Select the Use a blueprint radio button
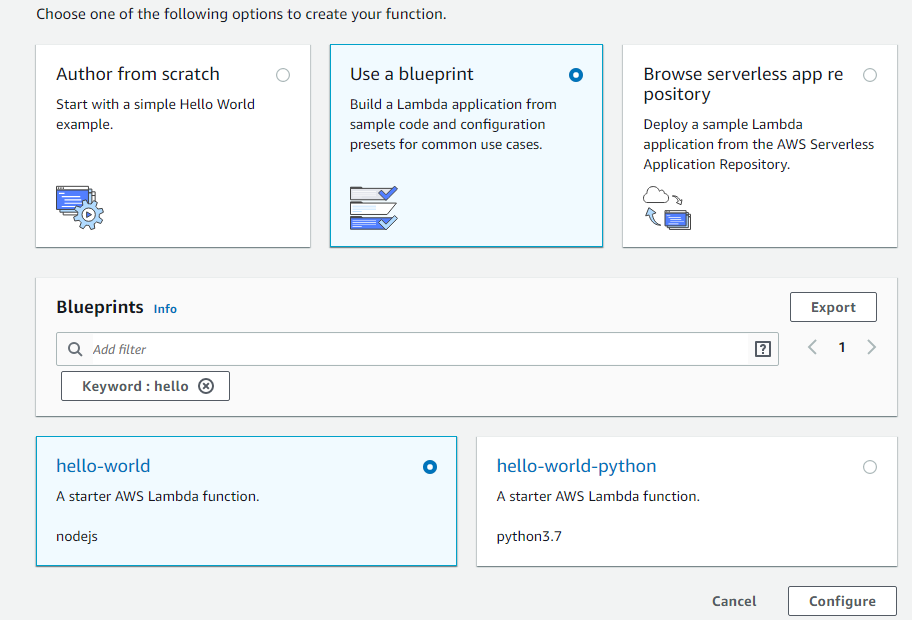Viewport: 912px width, 620px height. coord(576,75)
